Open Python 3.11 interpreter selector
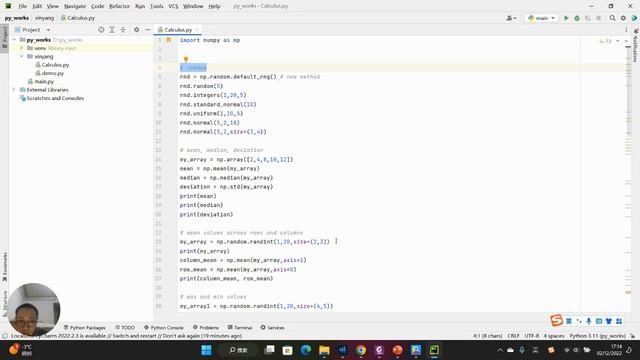 [597, 336]
